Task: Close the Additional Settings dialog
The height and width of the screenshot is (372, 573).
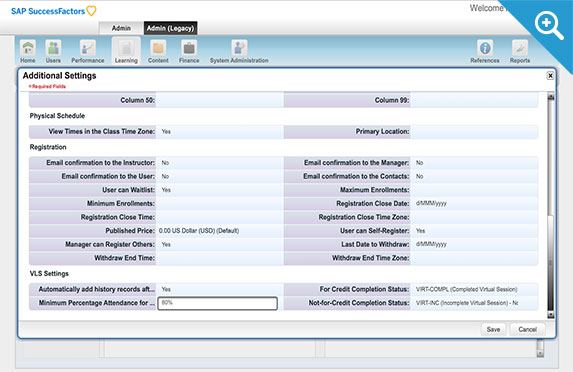Action: pos(550,76)
